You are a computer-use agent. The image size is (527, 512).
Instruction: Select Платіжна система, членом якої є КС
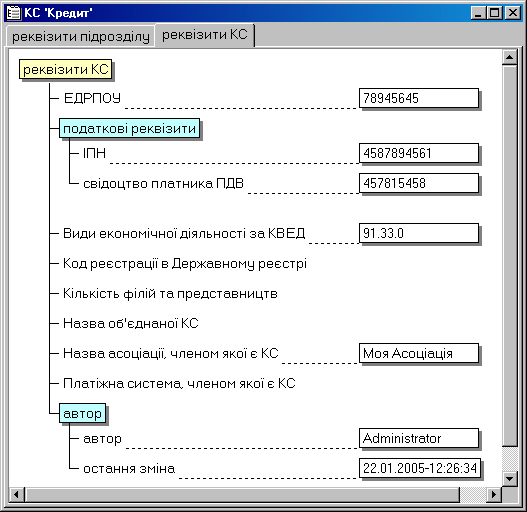click(x=179, y=383)
